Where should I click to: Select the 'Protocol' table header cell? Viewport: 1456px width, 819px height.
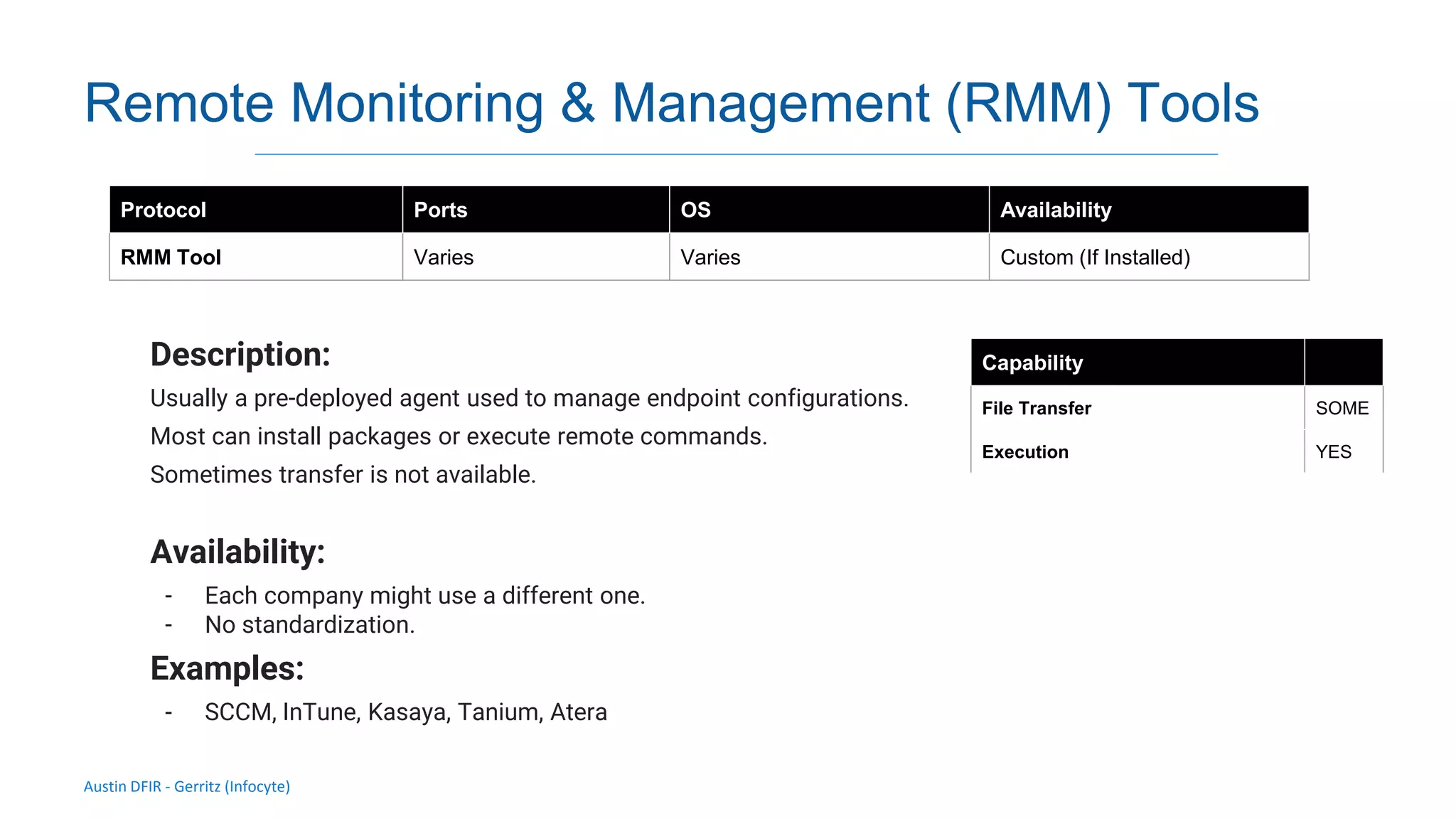pos(256,210)
